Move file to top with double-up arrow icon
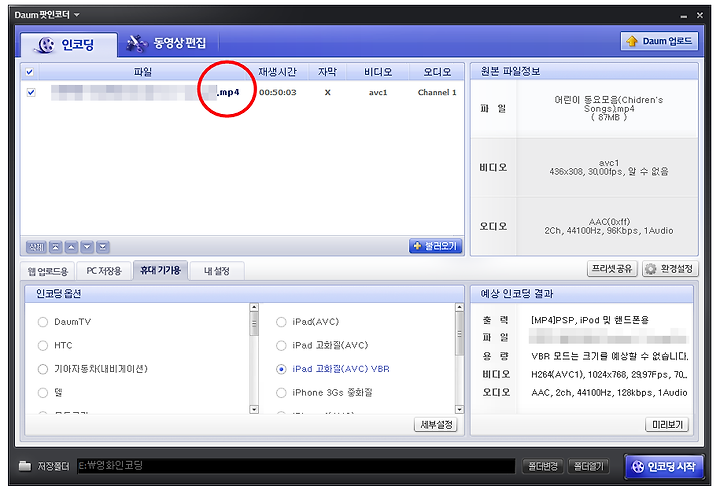This screenshot has height=490, width=720. (55, 247)
